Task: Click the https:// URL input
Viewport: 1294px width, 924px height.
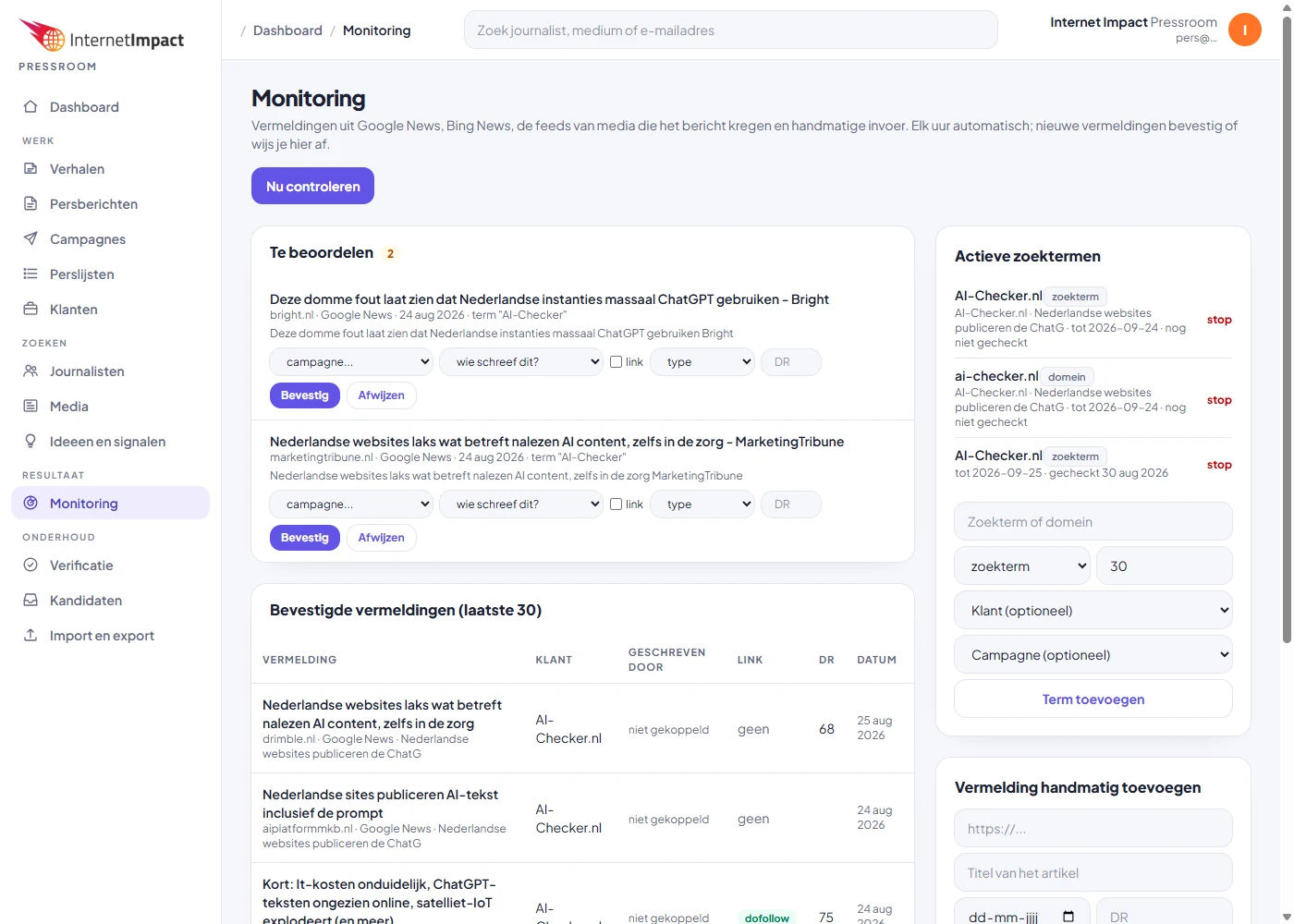Action: (x=1093, y=828)
